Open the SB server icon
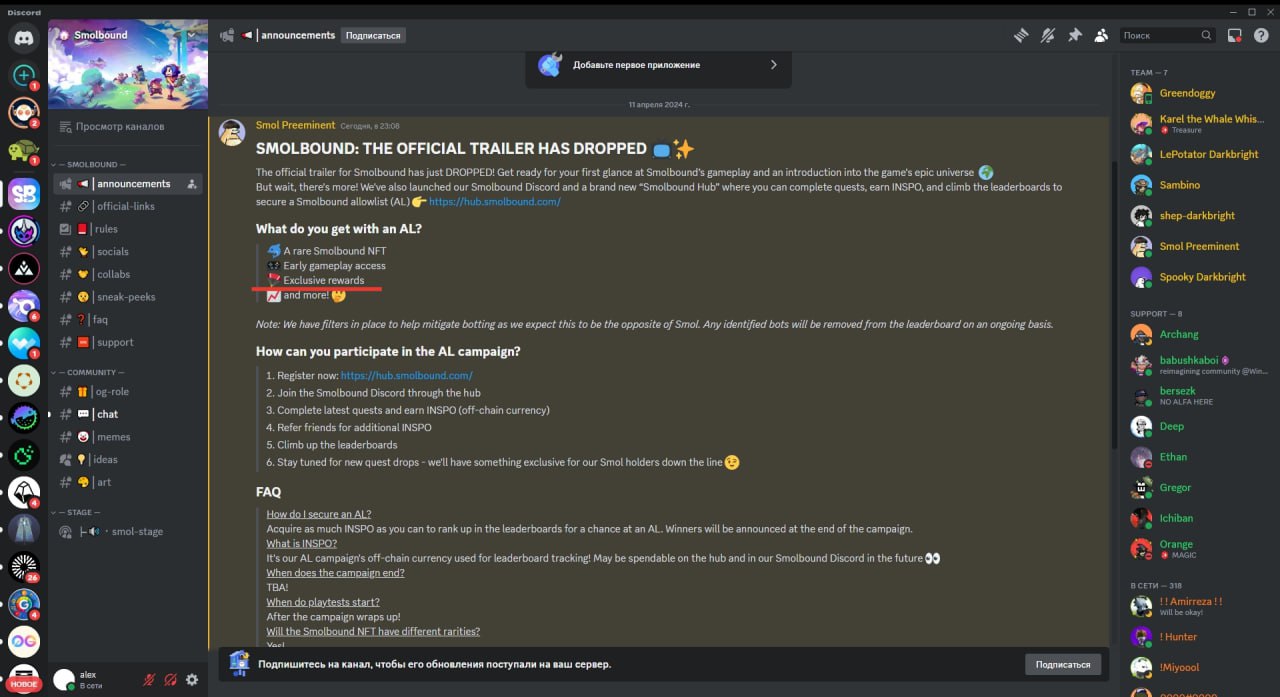 point(24,193)
